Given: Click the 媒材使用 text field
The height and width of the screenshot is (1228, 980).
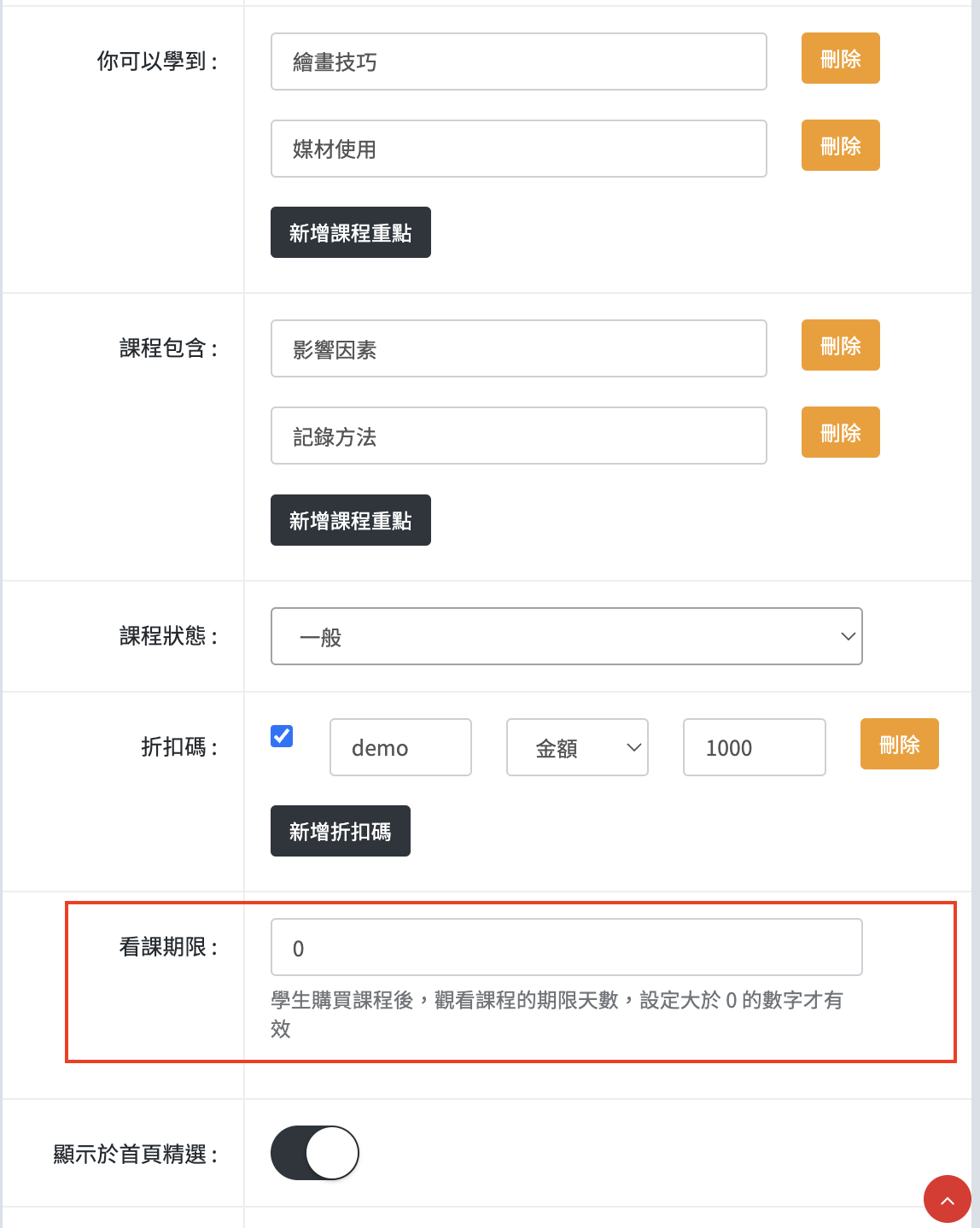Looking at the screenshot, I should pyautogui.click(x=518, y=149).
